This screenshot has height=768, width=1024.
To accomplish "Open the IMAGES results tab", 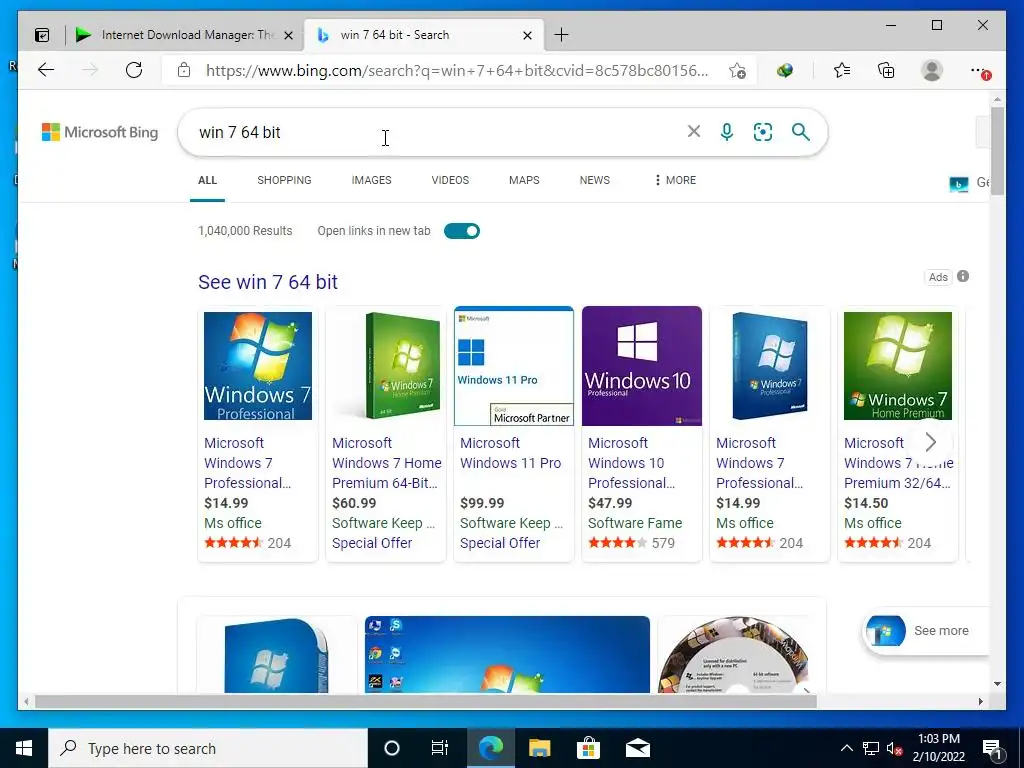I will 372,180.
